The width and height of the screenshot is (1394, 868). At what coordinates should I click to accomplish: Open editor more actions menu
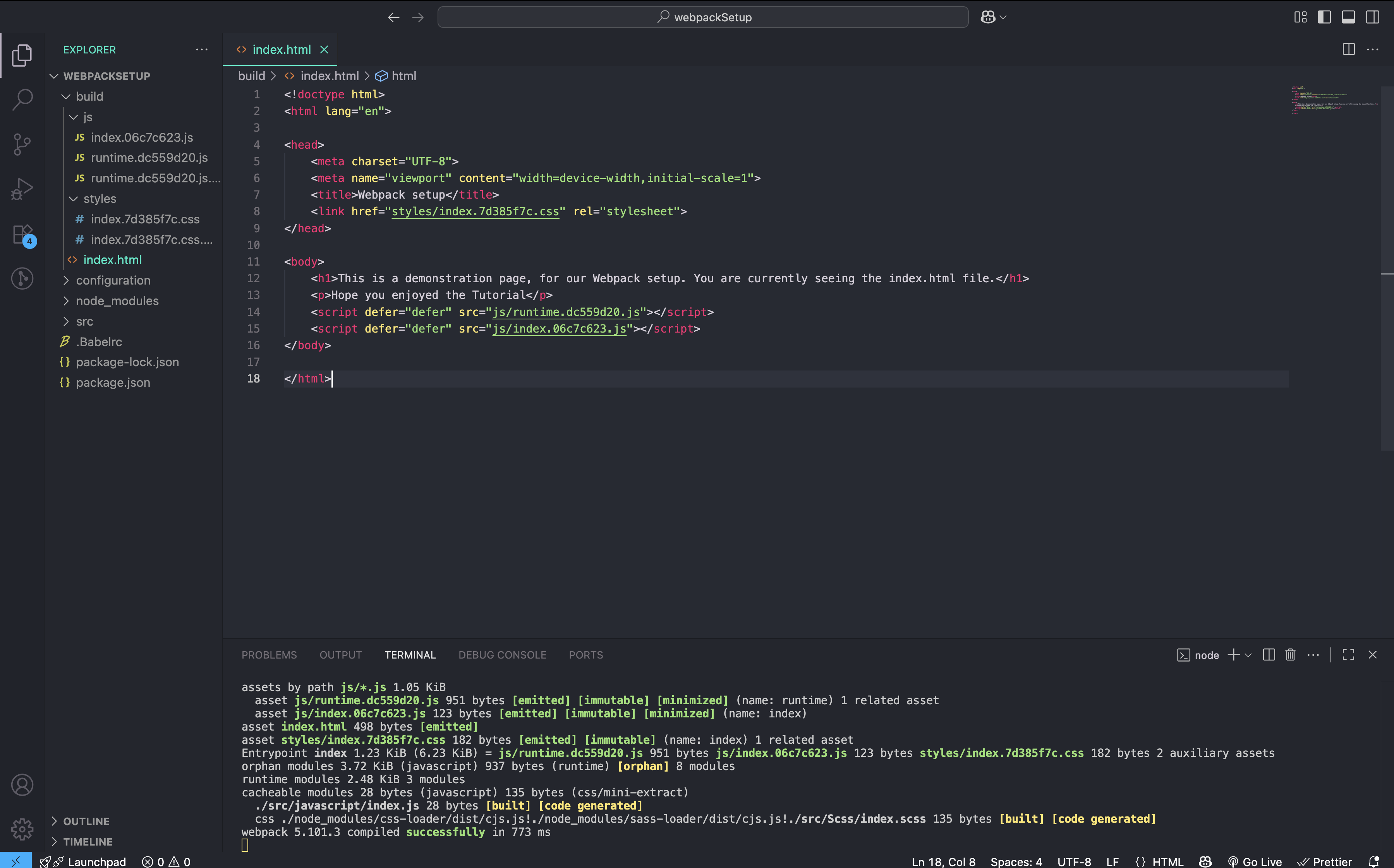point(1372,50)
